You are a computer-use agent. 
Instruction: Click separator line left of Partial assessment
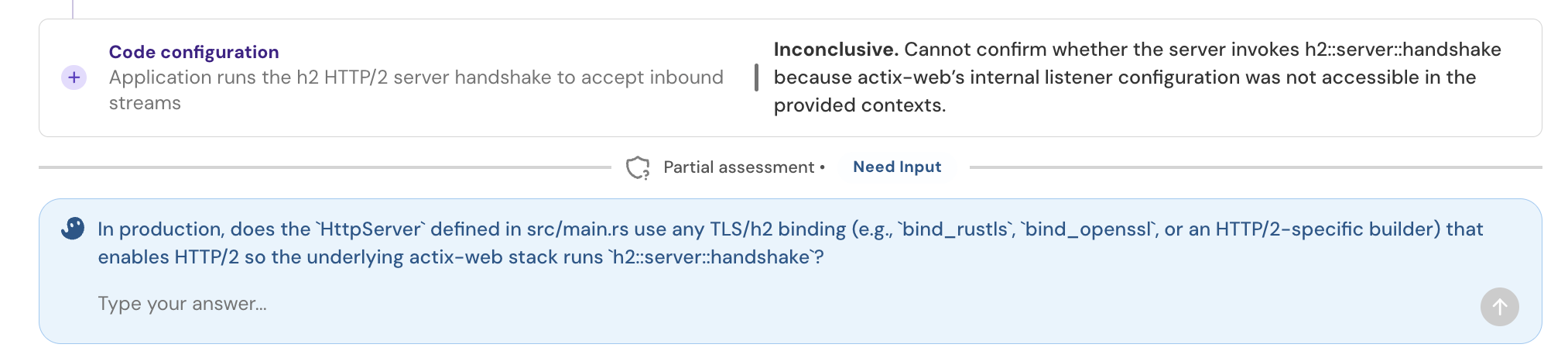(325, 167)
